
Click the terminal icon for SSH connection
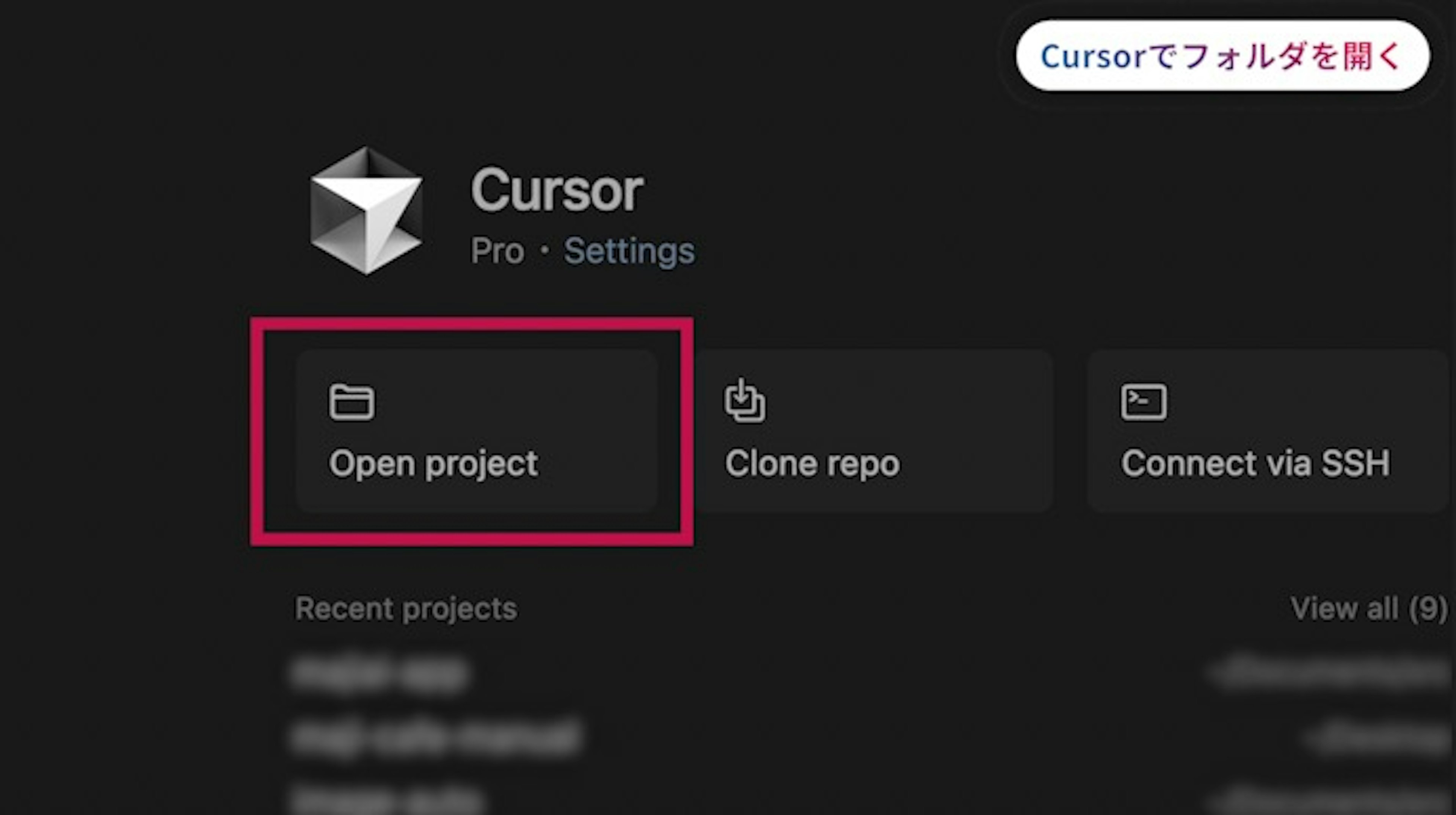click(1144, 403)
